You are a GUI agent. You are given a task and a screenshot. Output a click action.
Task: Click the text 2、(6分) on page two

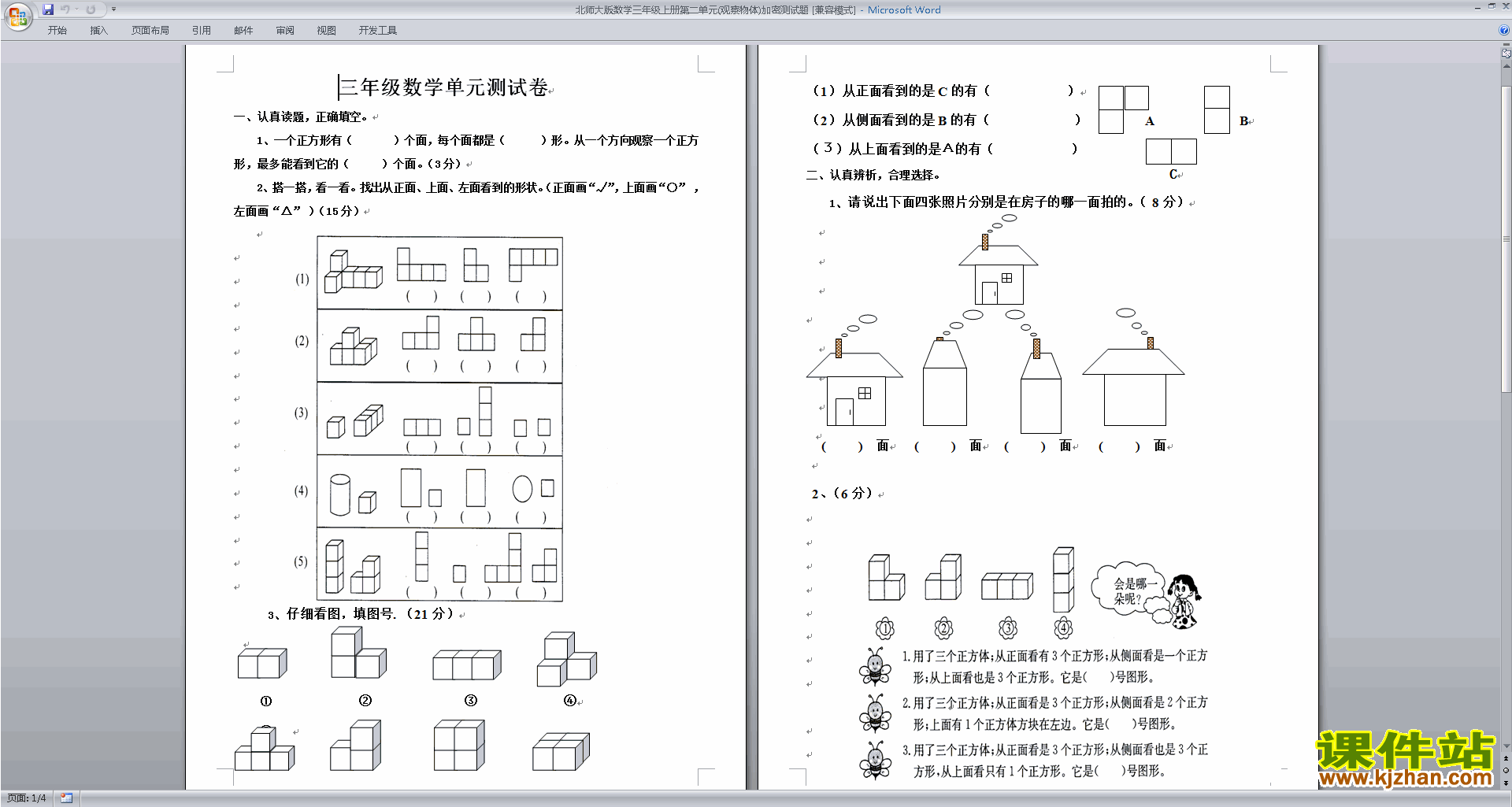(842, 494)
